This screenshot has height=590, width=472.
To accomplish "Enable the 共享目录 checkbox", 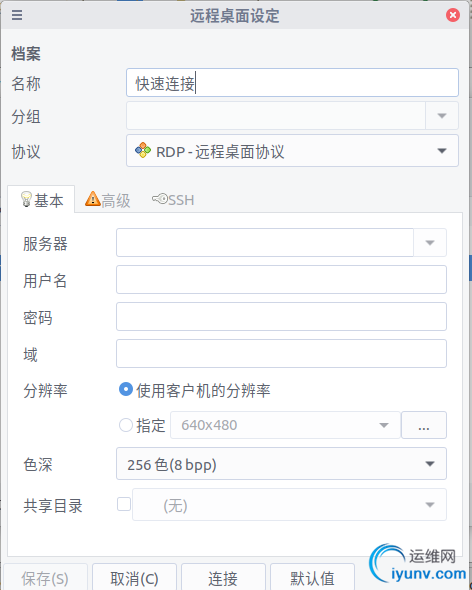I will [124, 504].
